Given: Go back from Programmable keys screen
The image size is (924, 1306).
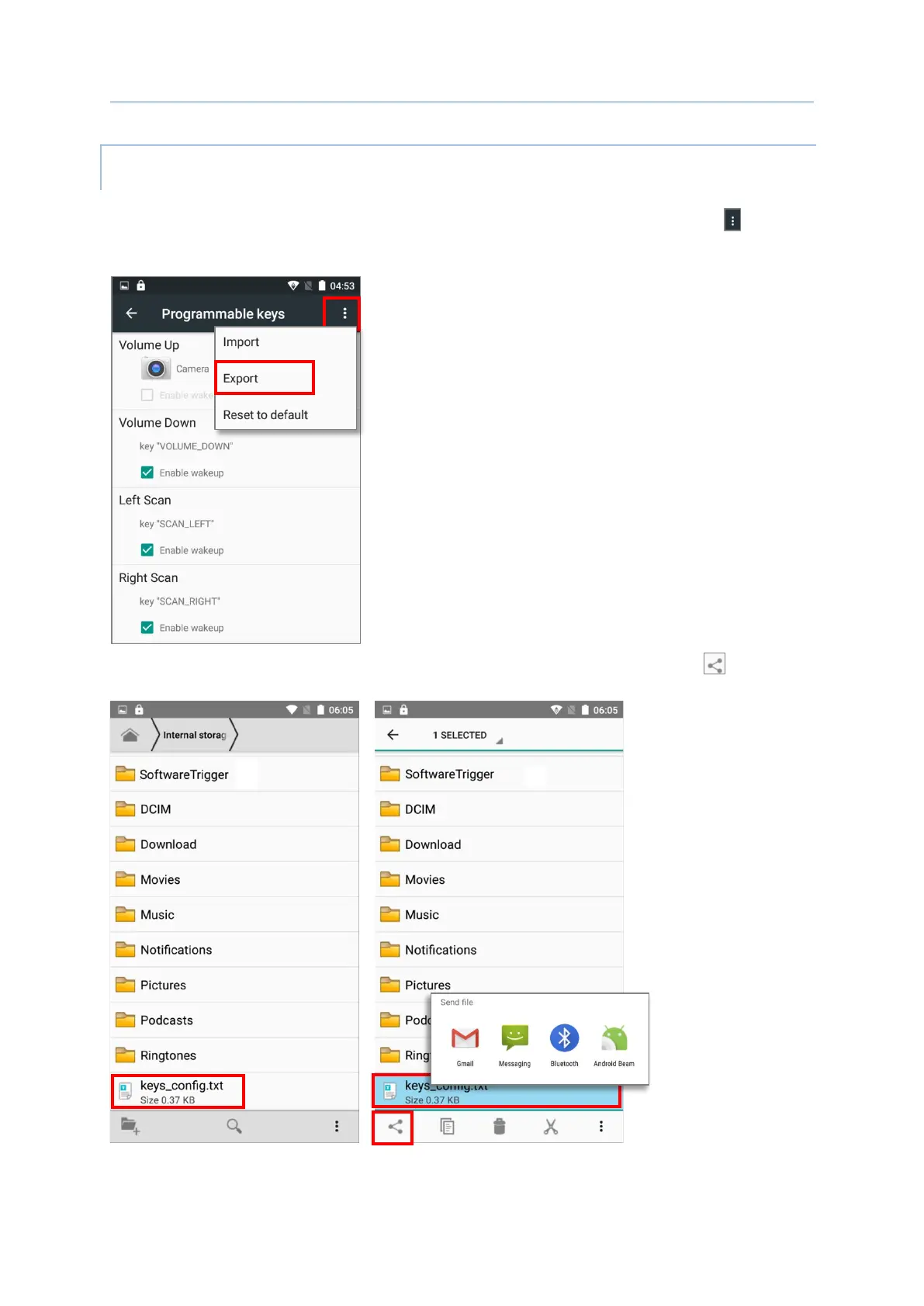Looking at the screenshot, I should pos(132,314).
